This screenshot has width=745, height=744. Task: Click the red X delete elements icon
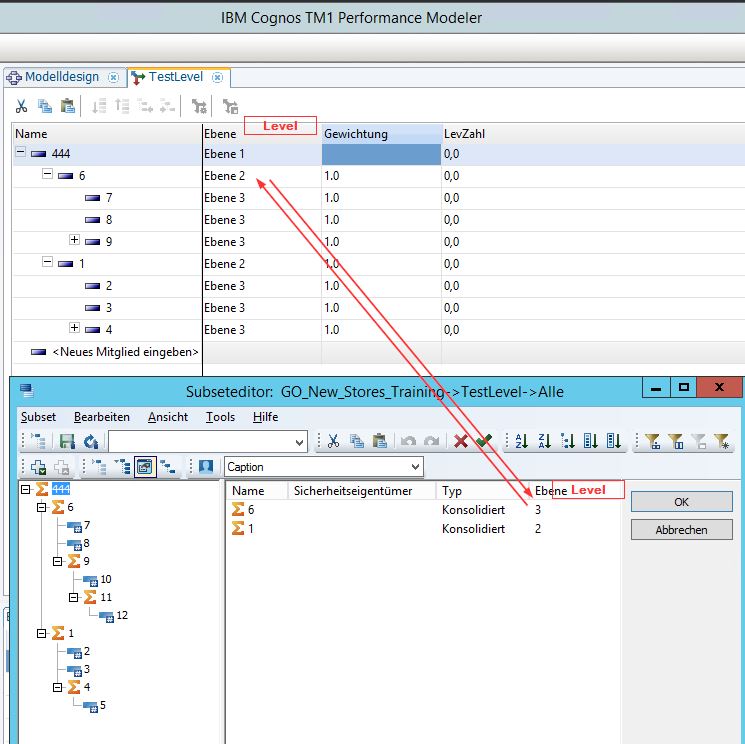460,441
